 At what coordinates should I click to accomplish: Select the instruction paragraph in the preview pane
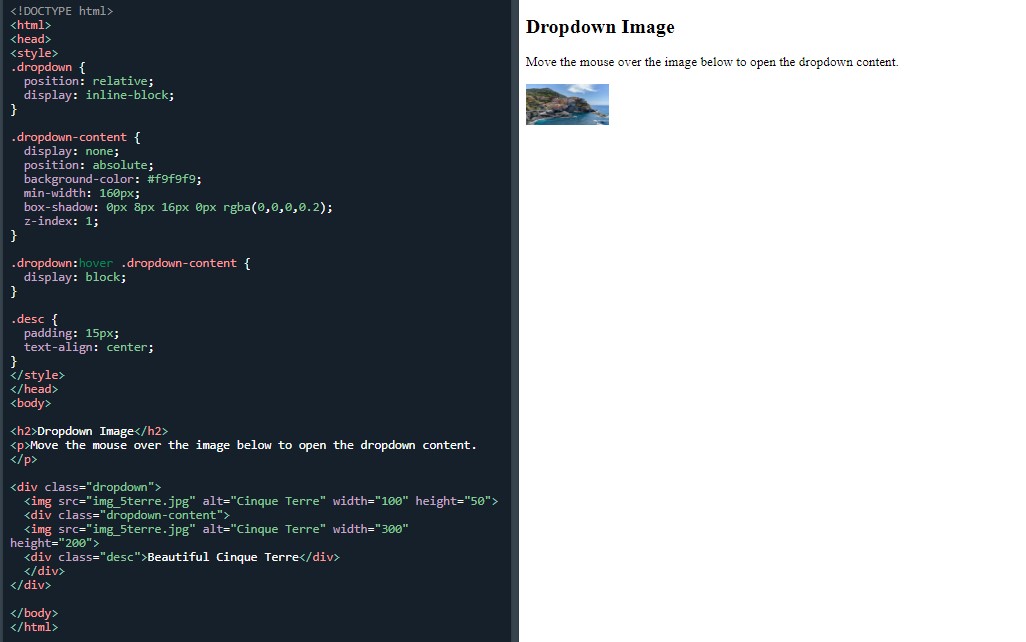[712, 61]
